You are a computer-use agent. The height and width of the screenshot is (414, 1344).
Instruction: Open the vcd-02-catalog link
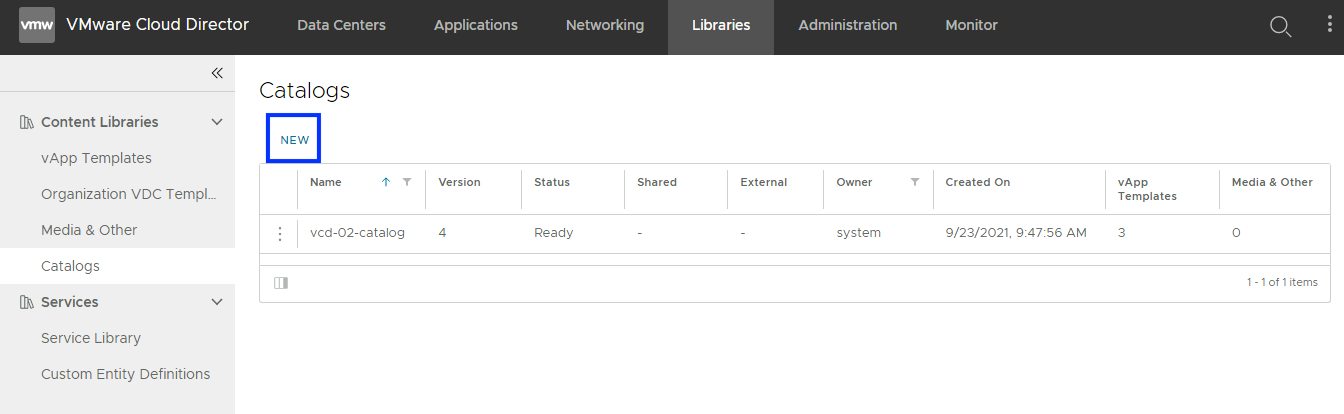pyautogui.click(x=357, y=233)
